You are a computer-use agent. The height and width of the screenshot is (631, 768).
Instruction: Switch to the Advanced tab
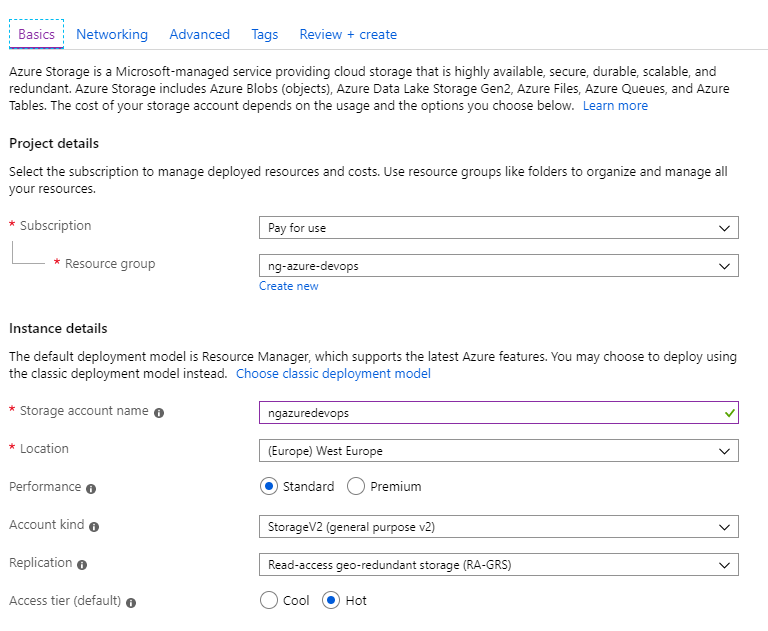click(x=199, y=34)
